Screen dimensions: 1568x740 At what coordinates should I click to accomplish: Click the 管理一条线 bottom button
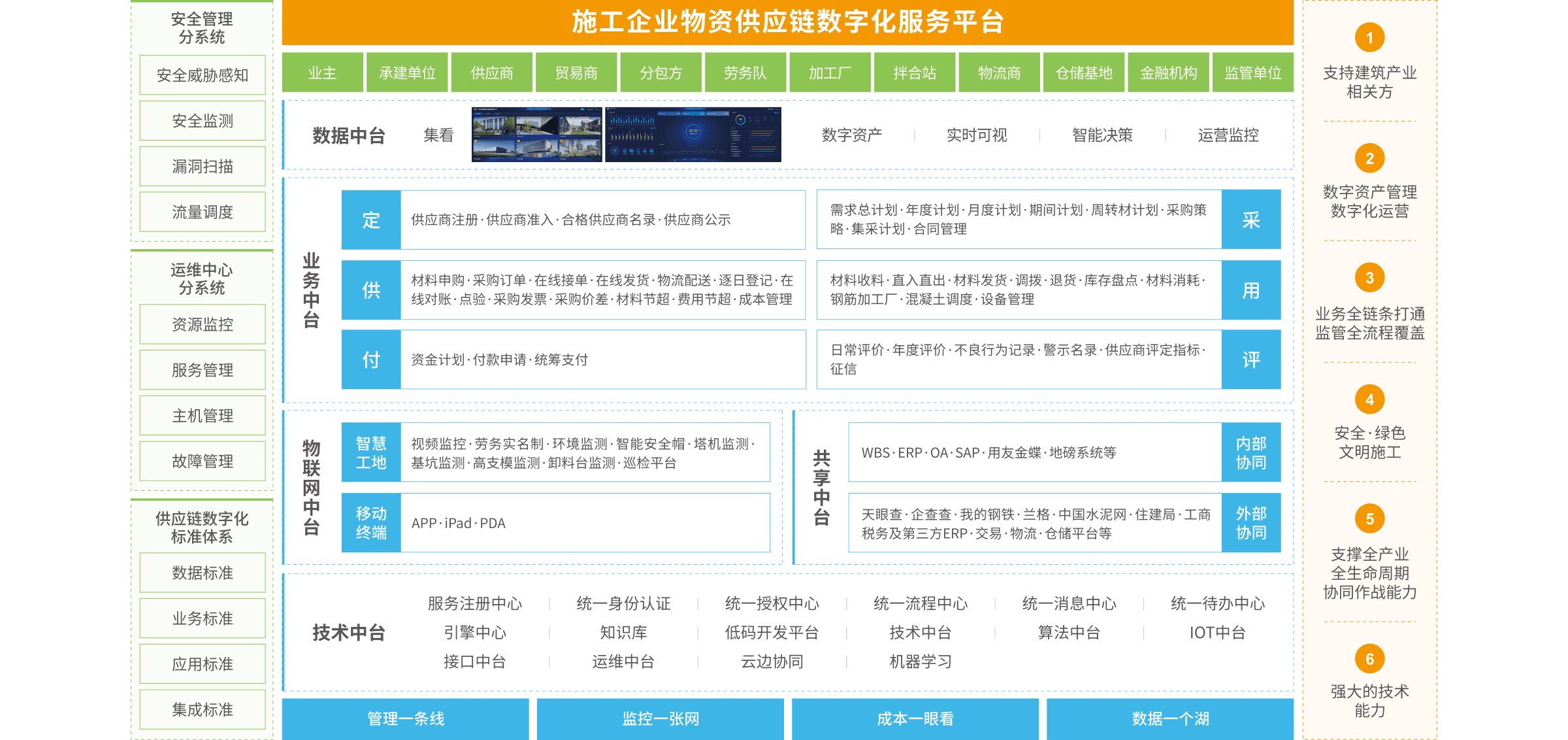click(x=405, y=718)
